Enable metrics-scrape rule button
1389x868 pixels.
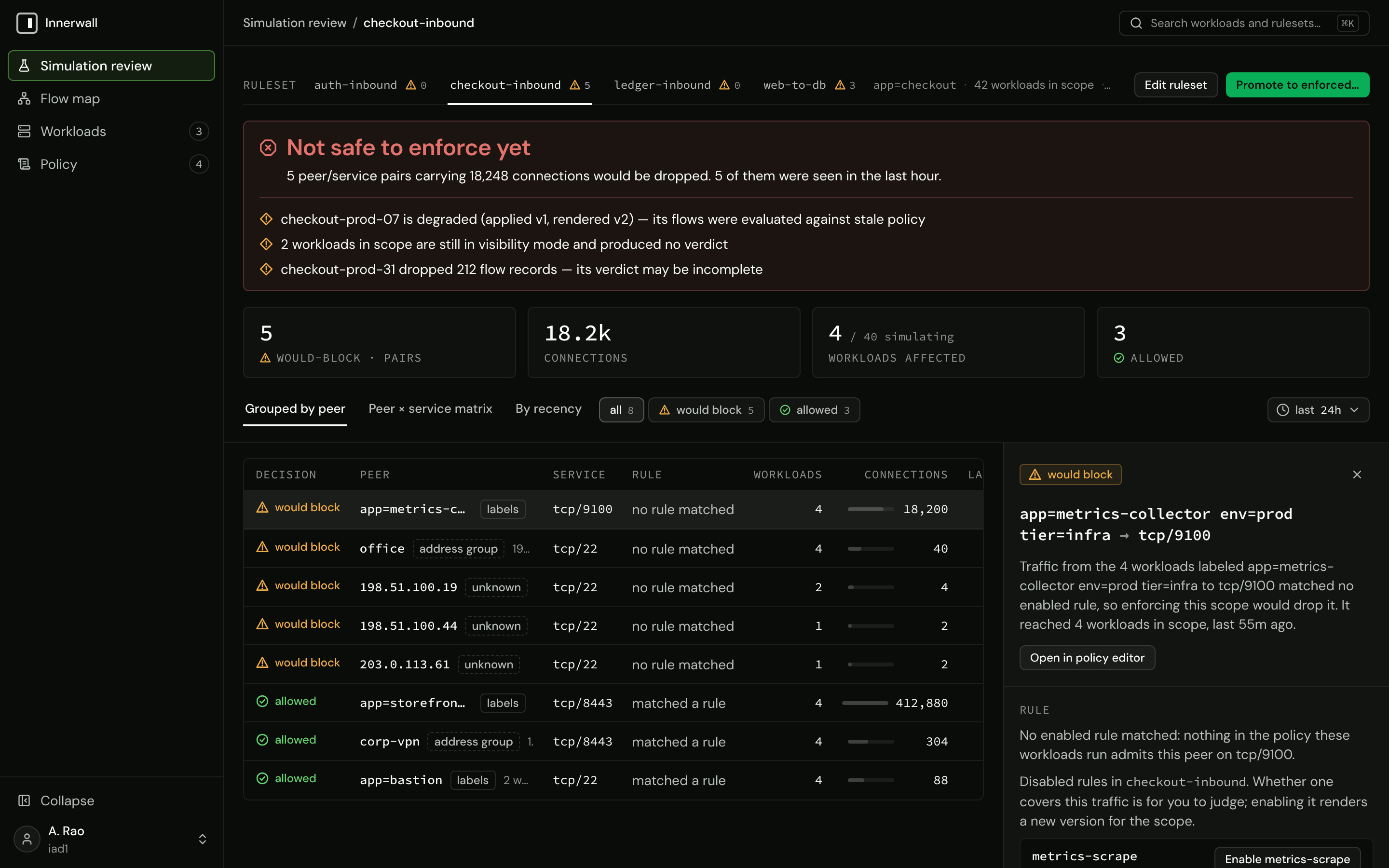(x=1287, y=858)
